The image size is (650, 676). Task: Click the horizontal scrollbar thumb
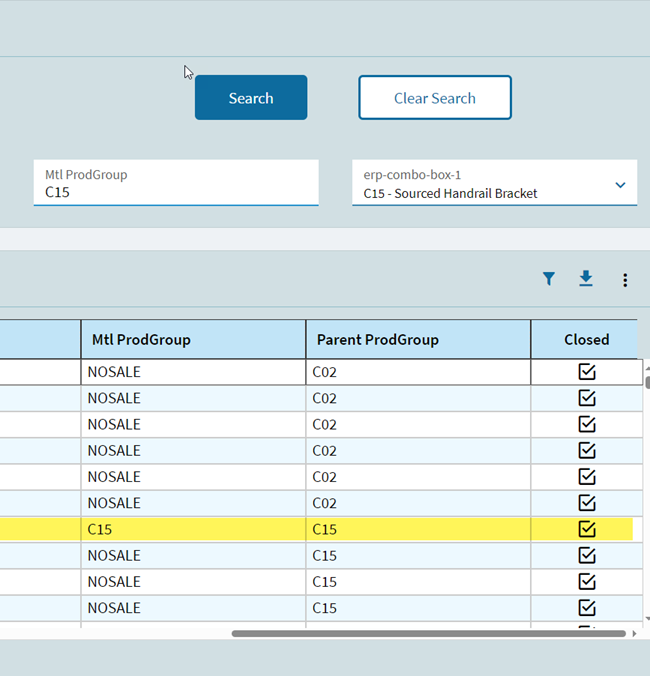[x=428, y=633]
